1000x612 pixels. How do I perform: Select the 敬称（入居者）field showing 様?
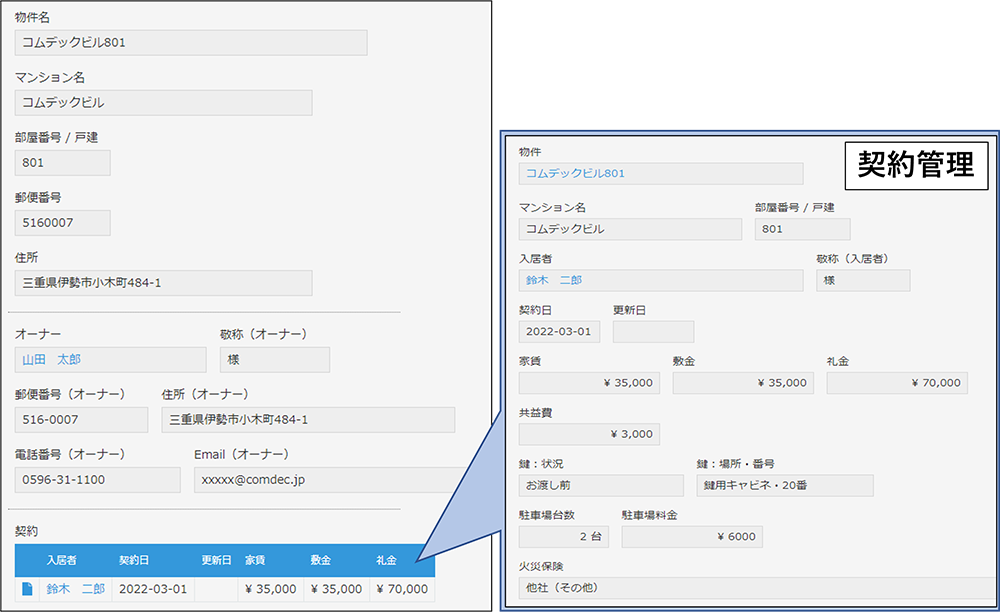click(x=863, y=280)
